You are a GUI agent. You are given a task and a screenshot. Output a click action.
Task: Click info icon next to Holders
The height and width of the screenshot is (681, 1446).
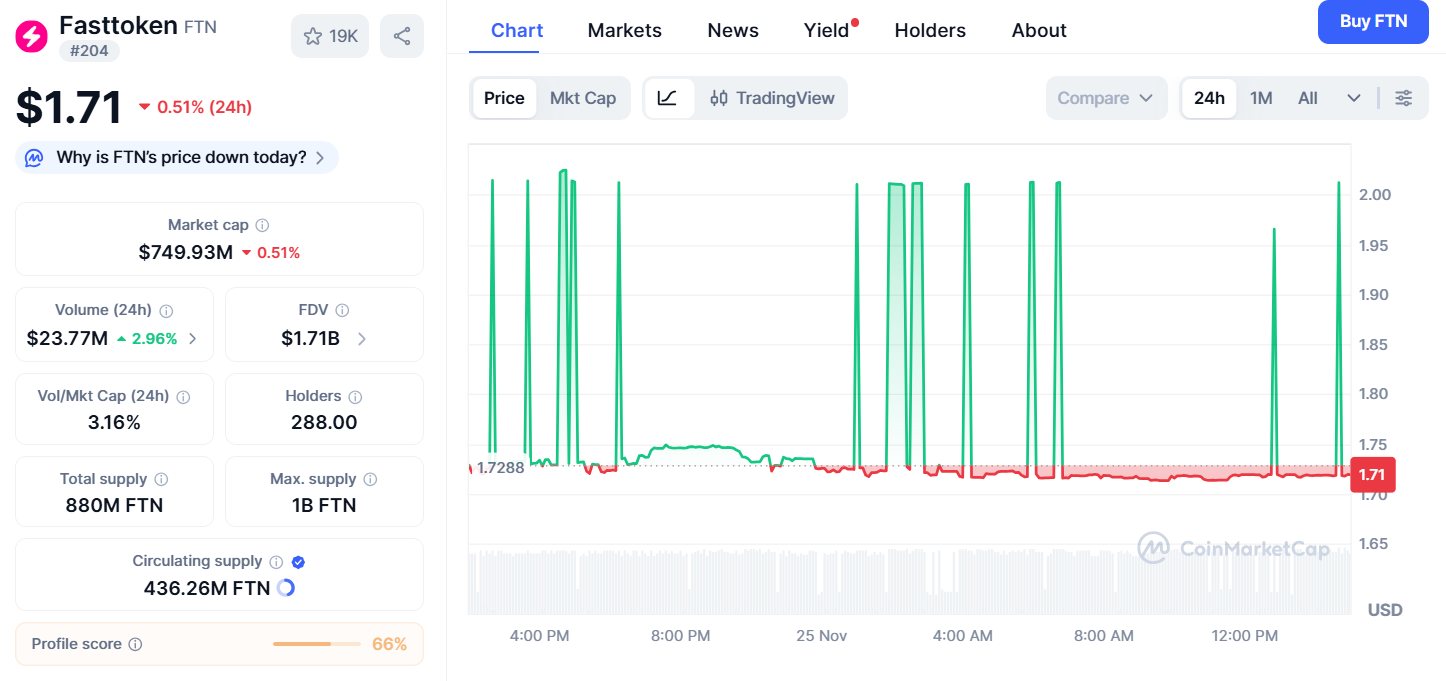pyautogui.click(x=355, y=397)
